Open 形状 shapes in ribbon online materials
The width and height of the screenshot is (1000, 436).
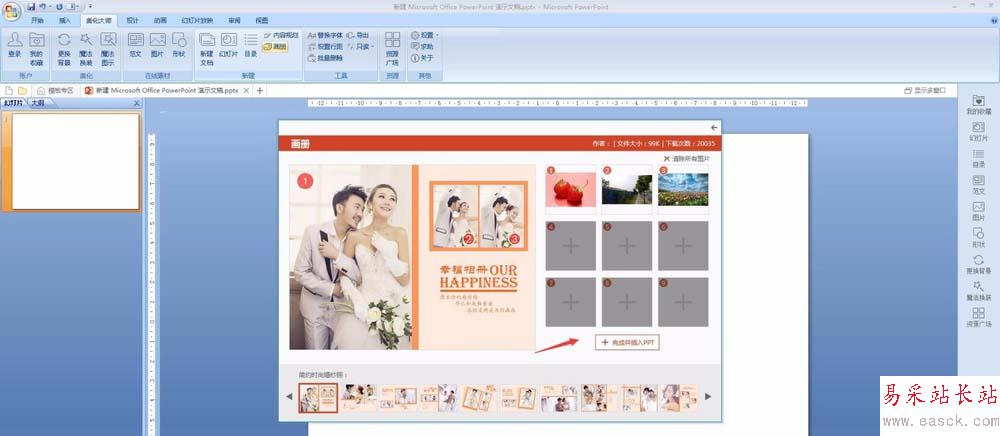(x=179, y=45)
